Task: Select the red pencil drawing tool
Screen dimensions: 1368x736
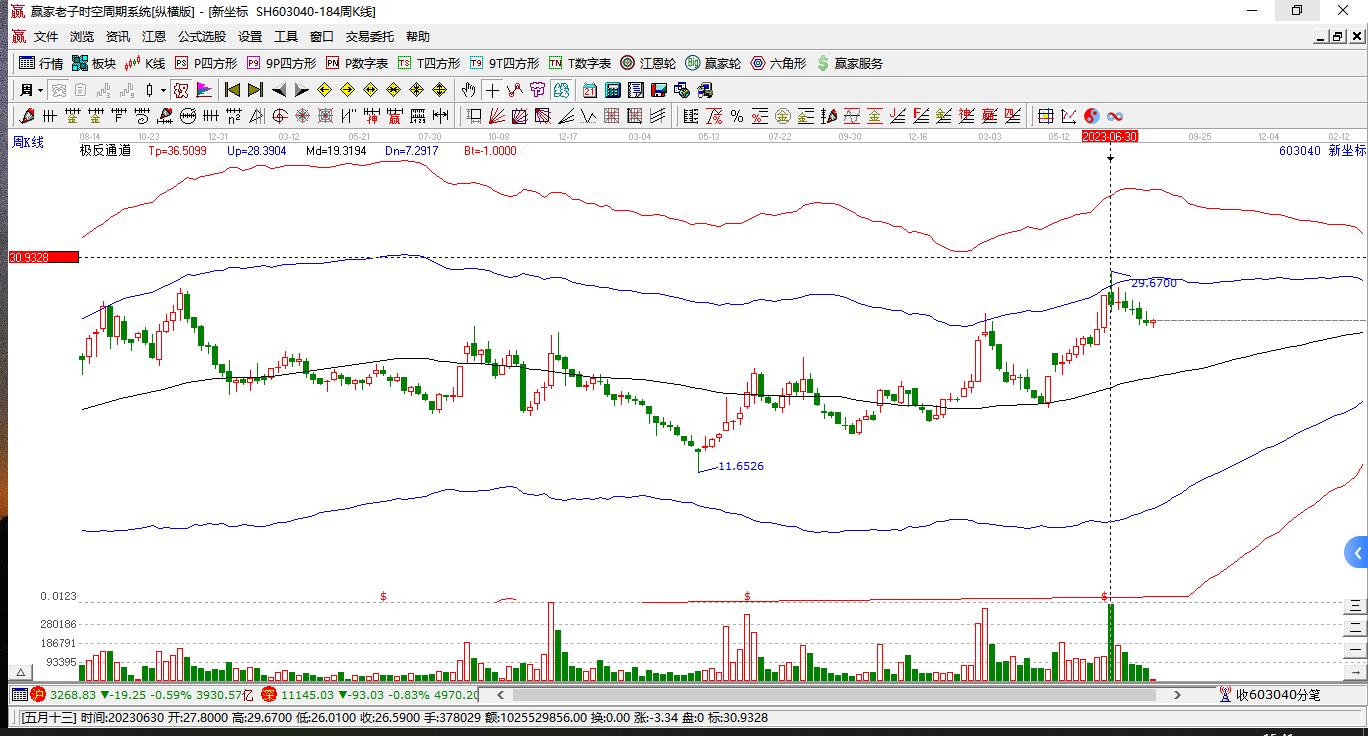Action: (x=27, y=116)
